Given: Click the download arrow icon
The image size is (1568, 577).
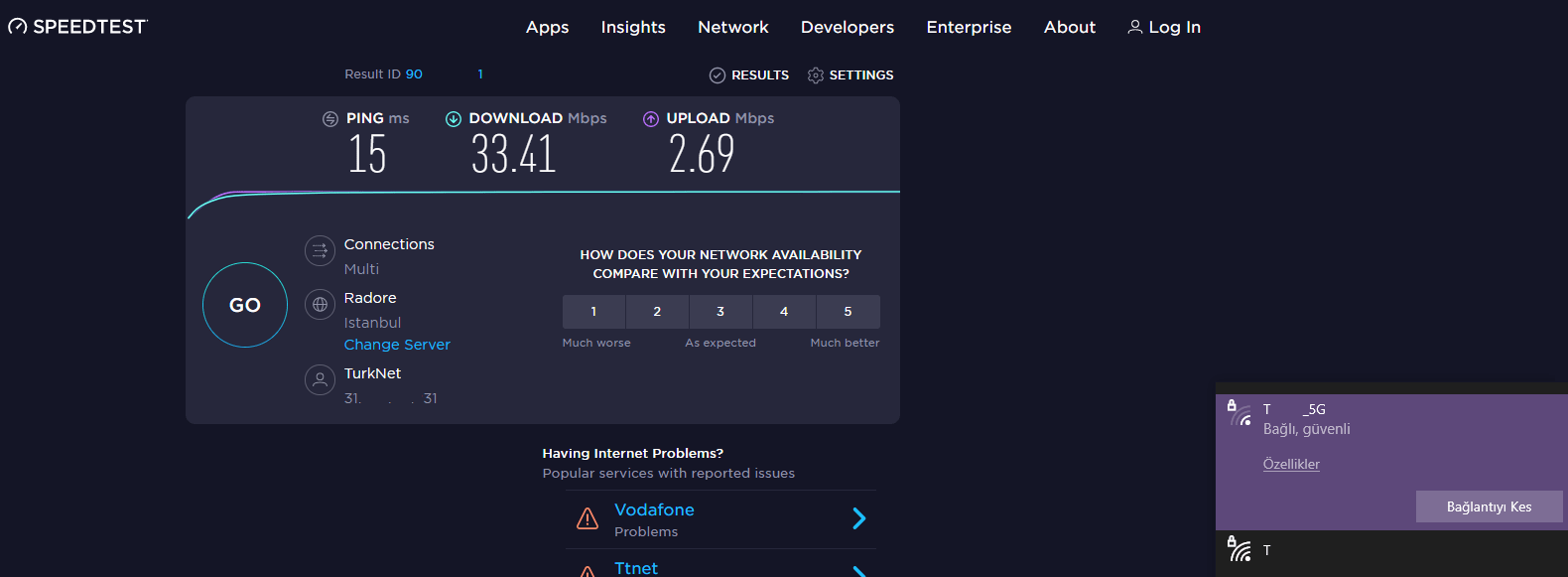Looking at the screenshot, I should 454,119.
